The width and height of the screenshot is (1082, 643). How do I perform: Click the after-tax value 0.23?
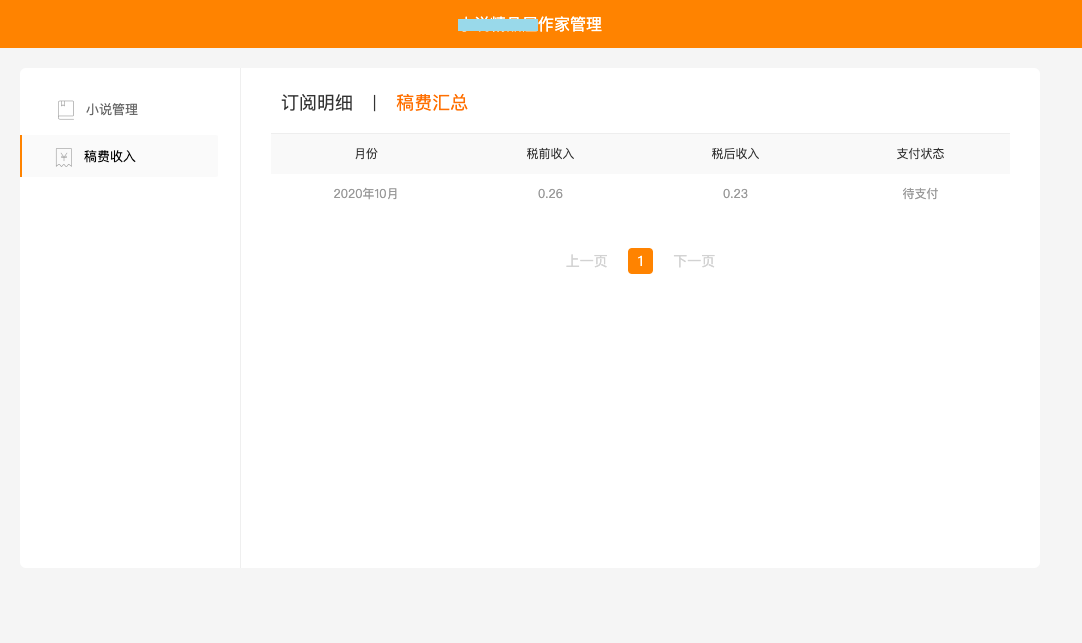pos(735,194)
